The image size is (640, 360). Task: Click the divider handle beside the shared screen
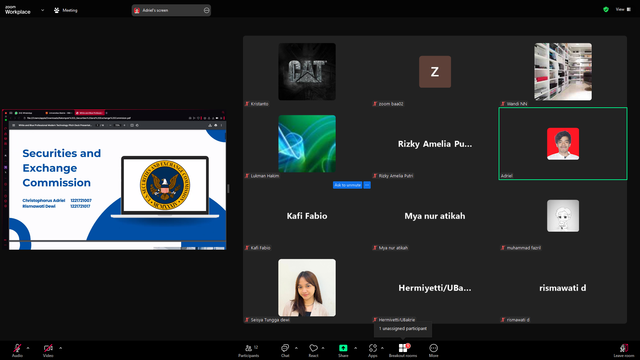point(228,188)
